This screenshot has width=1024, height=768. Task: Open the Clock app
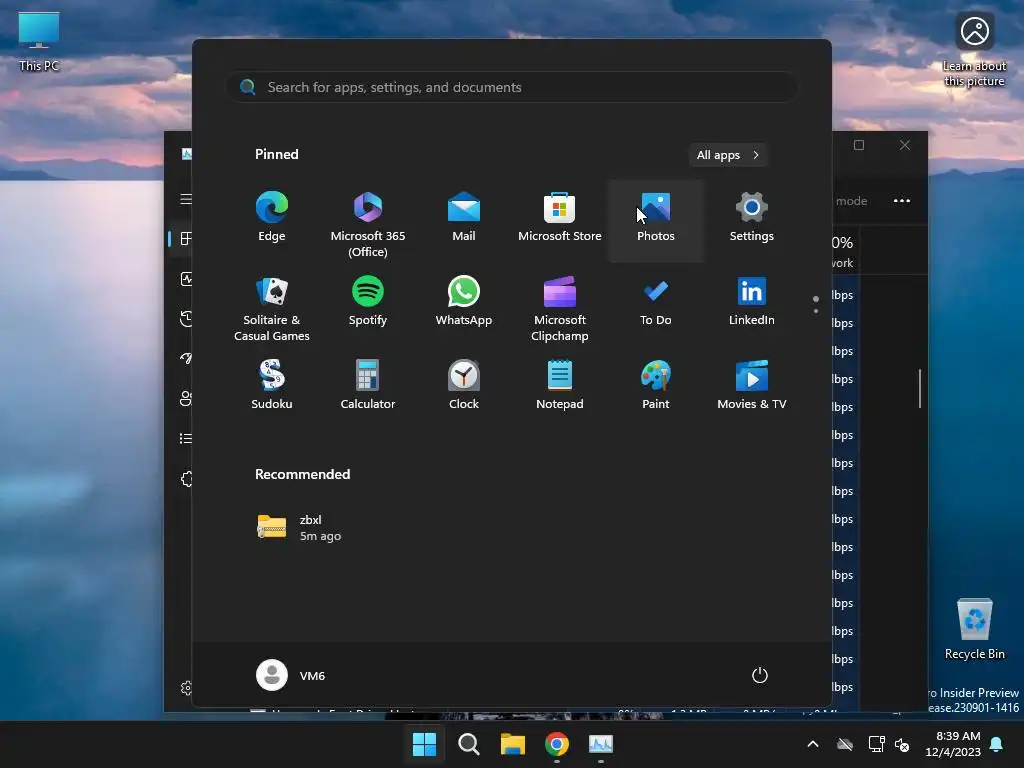[x=464, y=385]
